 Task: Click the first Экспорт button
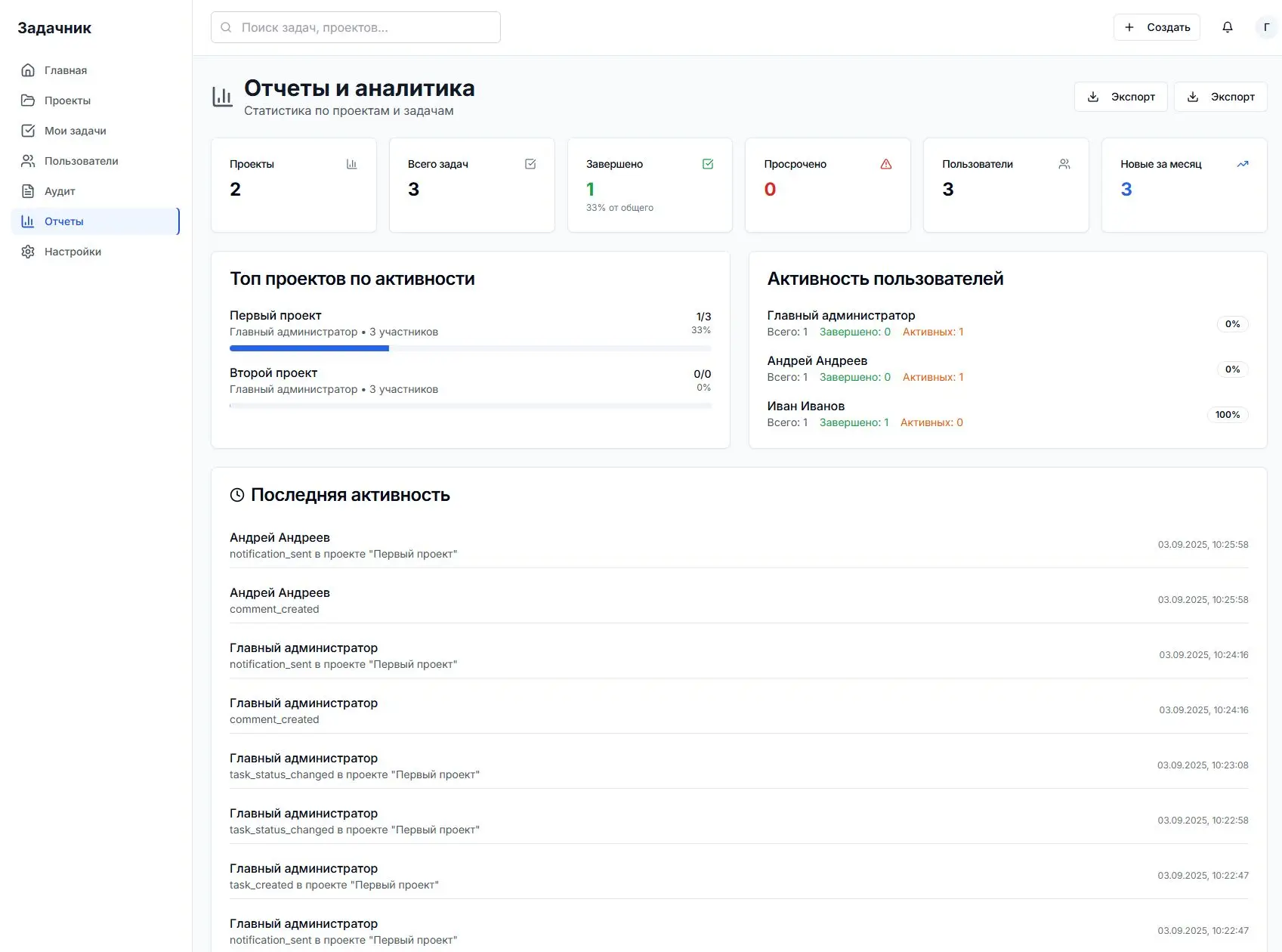pyautogui.click(x=1121, y=96)
